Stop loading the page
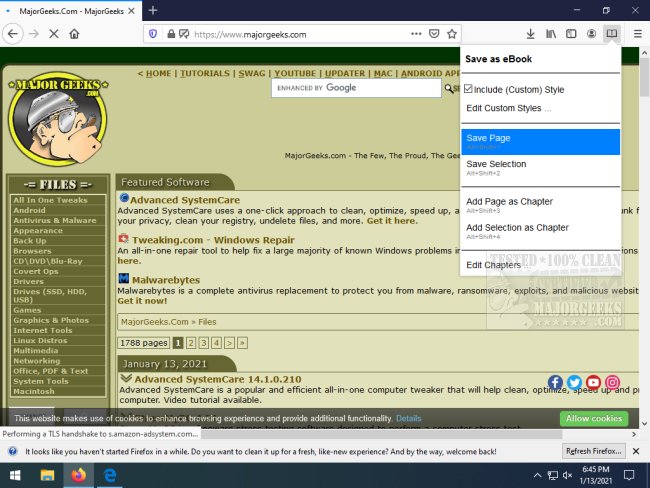The image size is (650, 488). (53, 34)
